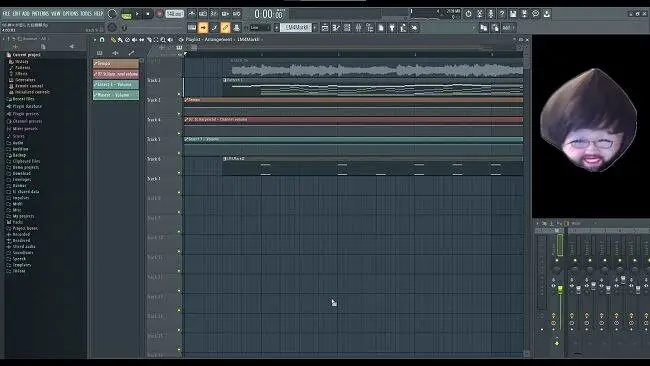
Task: Click the tempo value field
Action: click(x=175, y=14)
